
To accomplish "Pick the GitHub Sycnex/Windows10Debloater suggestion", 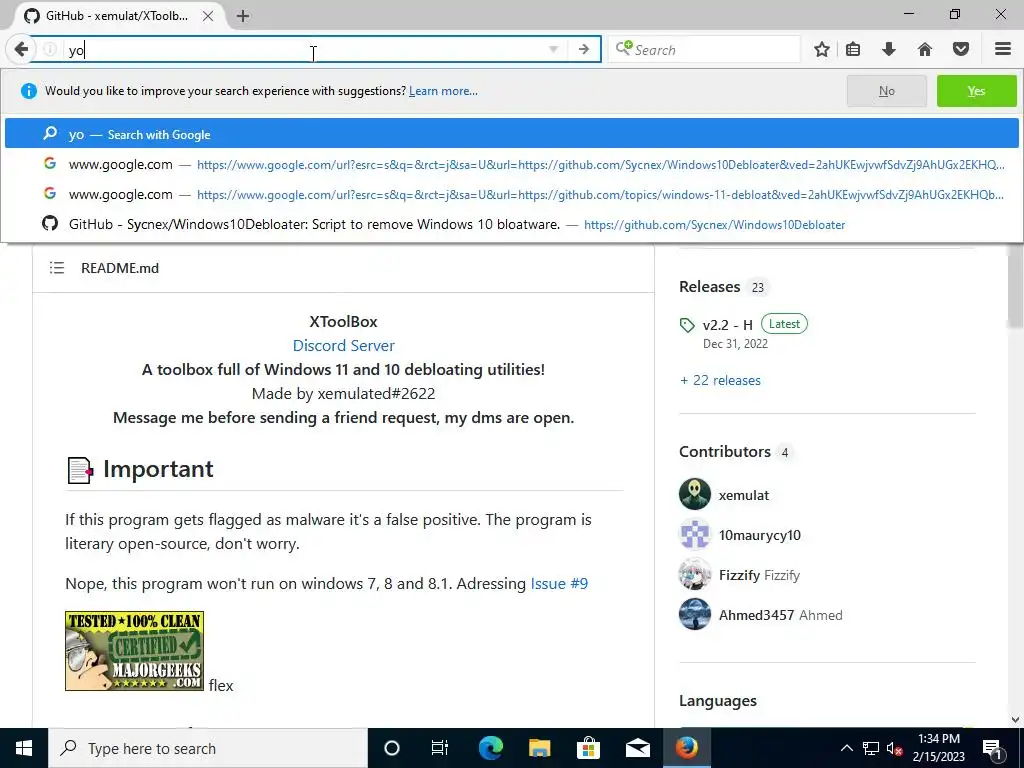I will pyautogui.click(x=511, y=224).
